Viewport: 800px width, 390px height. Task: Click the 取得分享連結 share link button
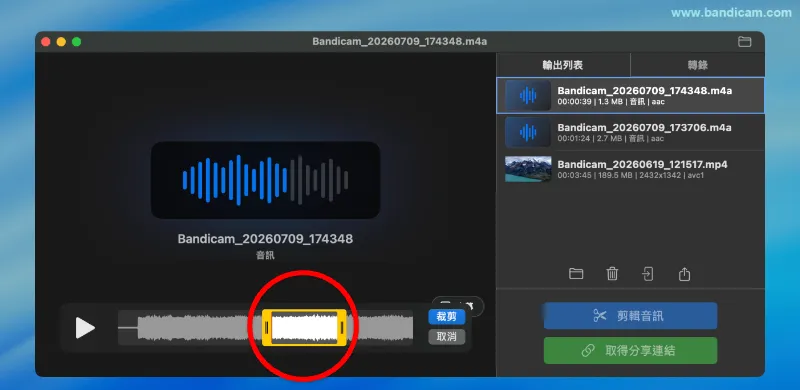630,351
